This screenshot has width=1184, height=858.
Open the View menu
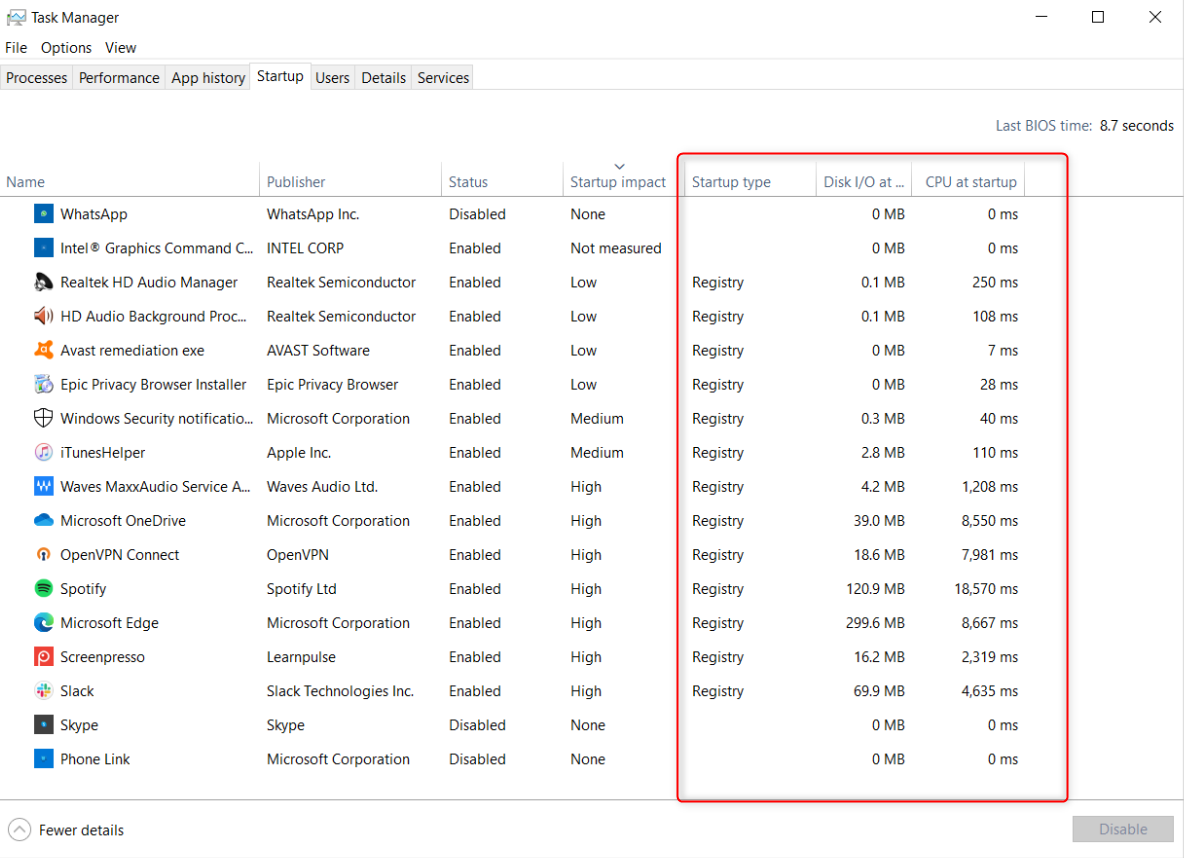[x=121, y=48]
